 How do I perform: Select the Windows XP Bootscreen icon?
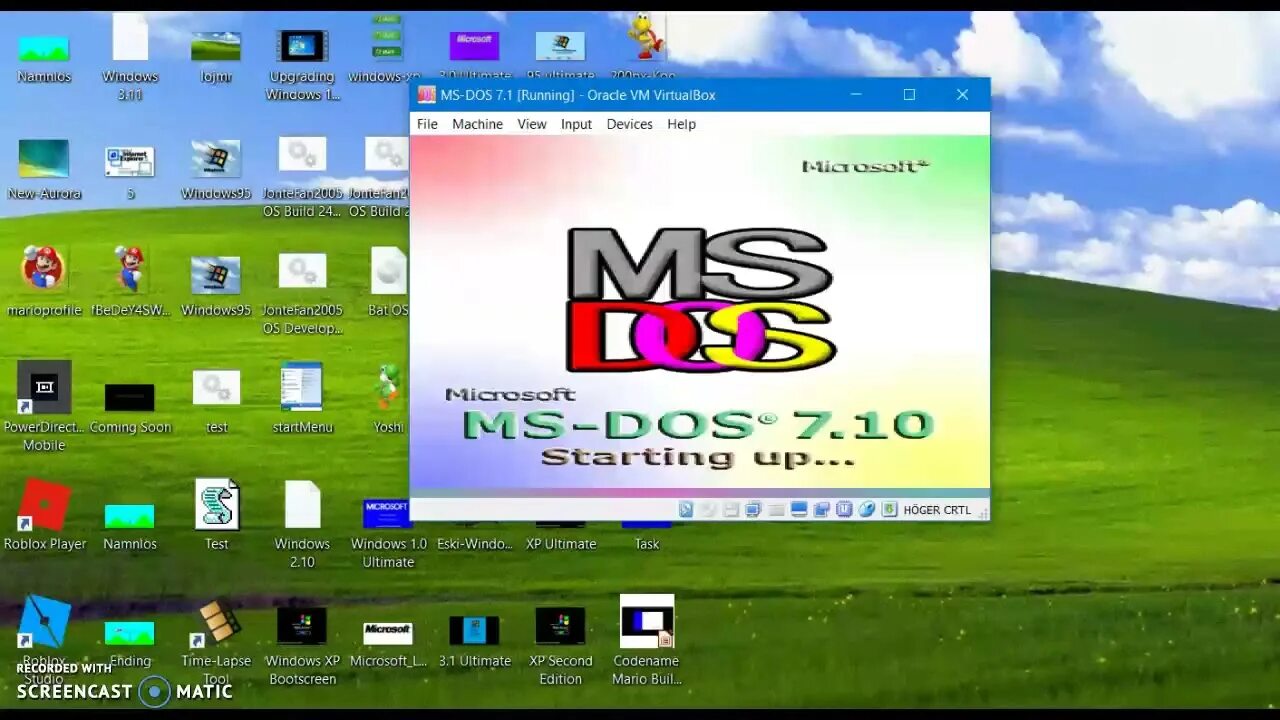302,645
